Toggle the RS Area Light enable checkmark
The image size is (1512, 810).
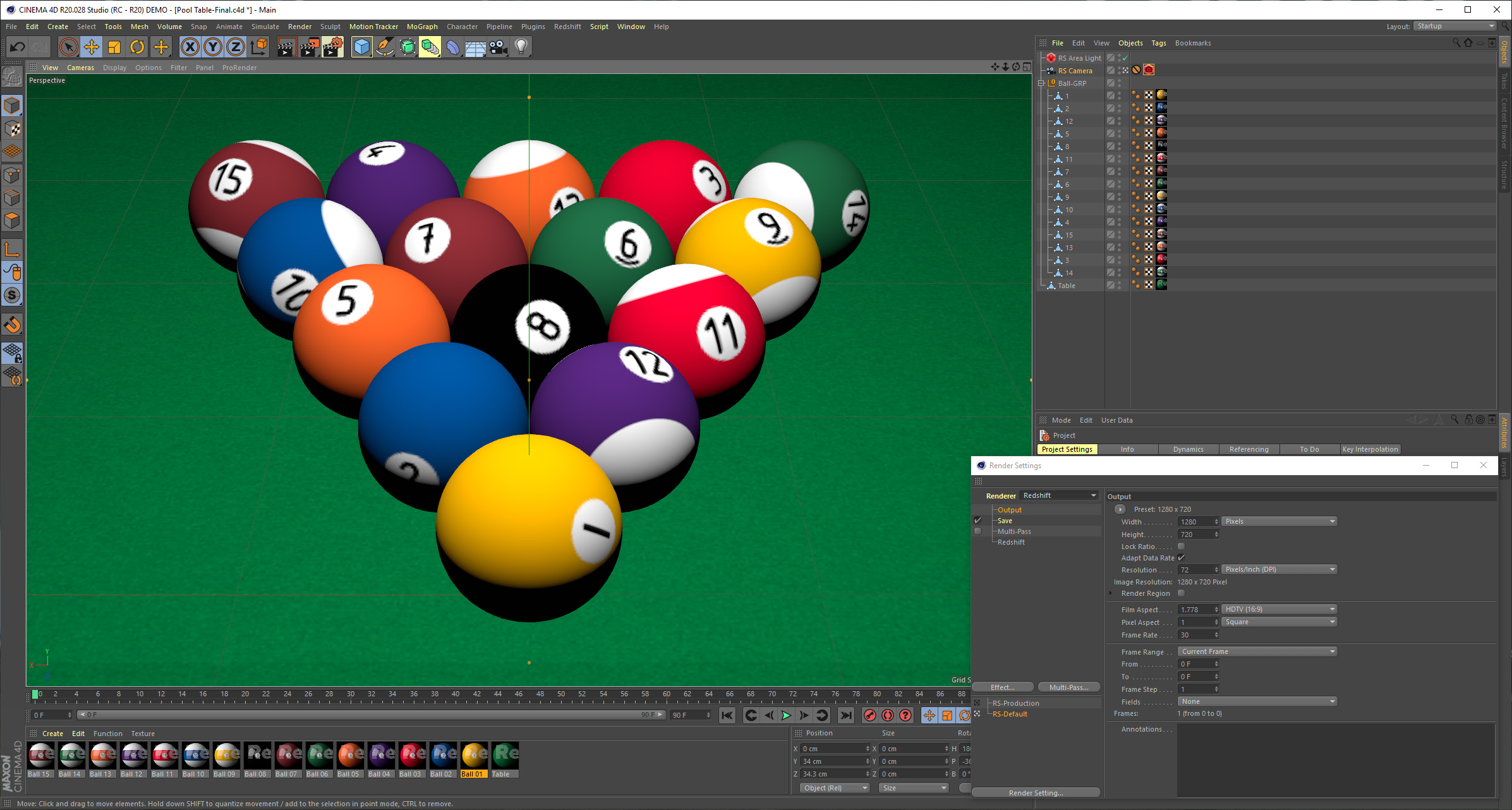1125,58
